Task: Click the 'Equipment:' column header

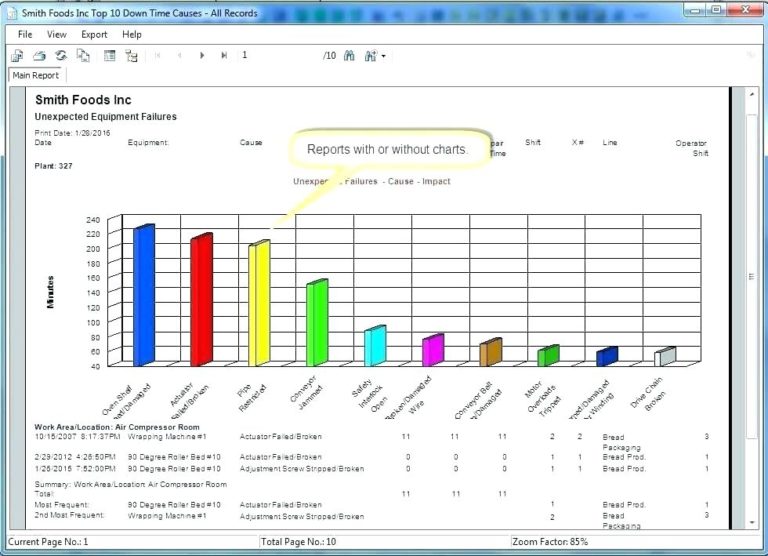Action: pyautogui.click(x=148, y=143)
